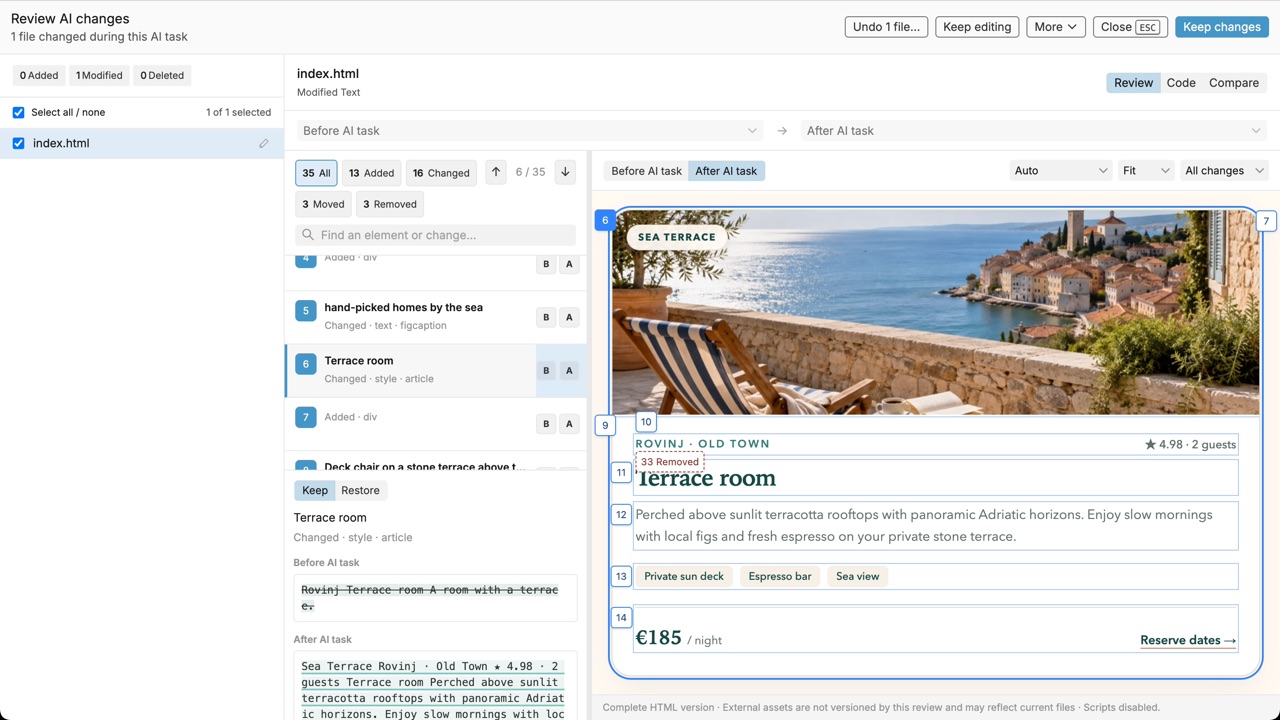The height and width of the screenshot is (720, 1280).
Task: Click Reserve dates link in preview
Action: click(x=1188, y=640)
